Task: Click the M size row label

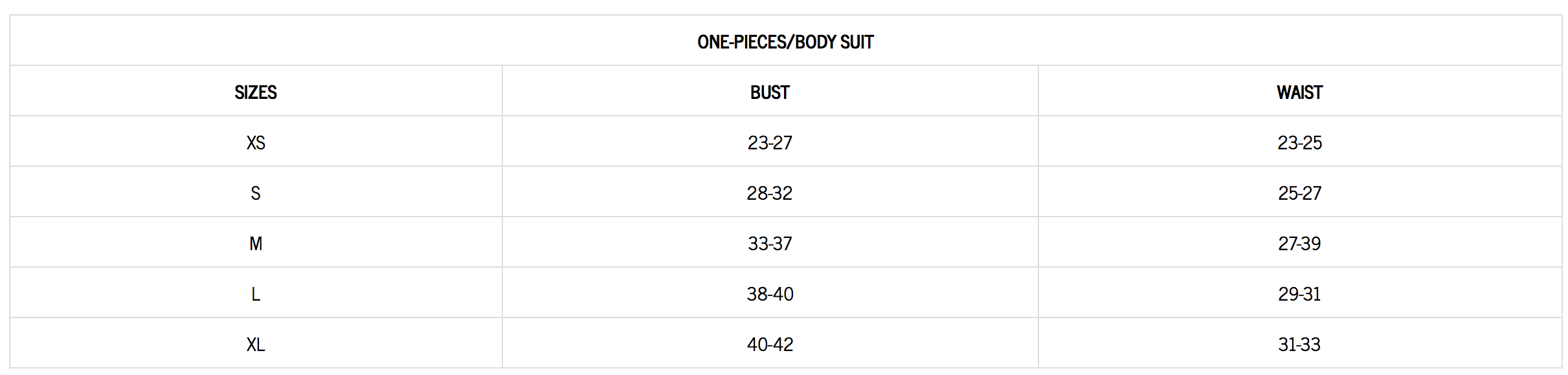Action: [x=256, y=244]
